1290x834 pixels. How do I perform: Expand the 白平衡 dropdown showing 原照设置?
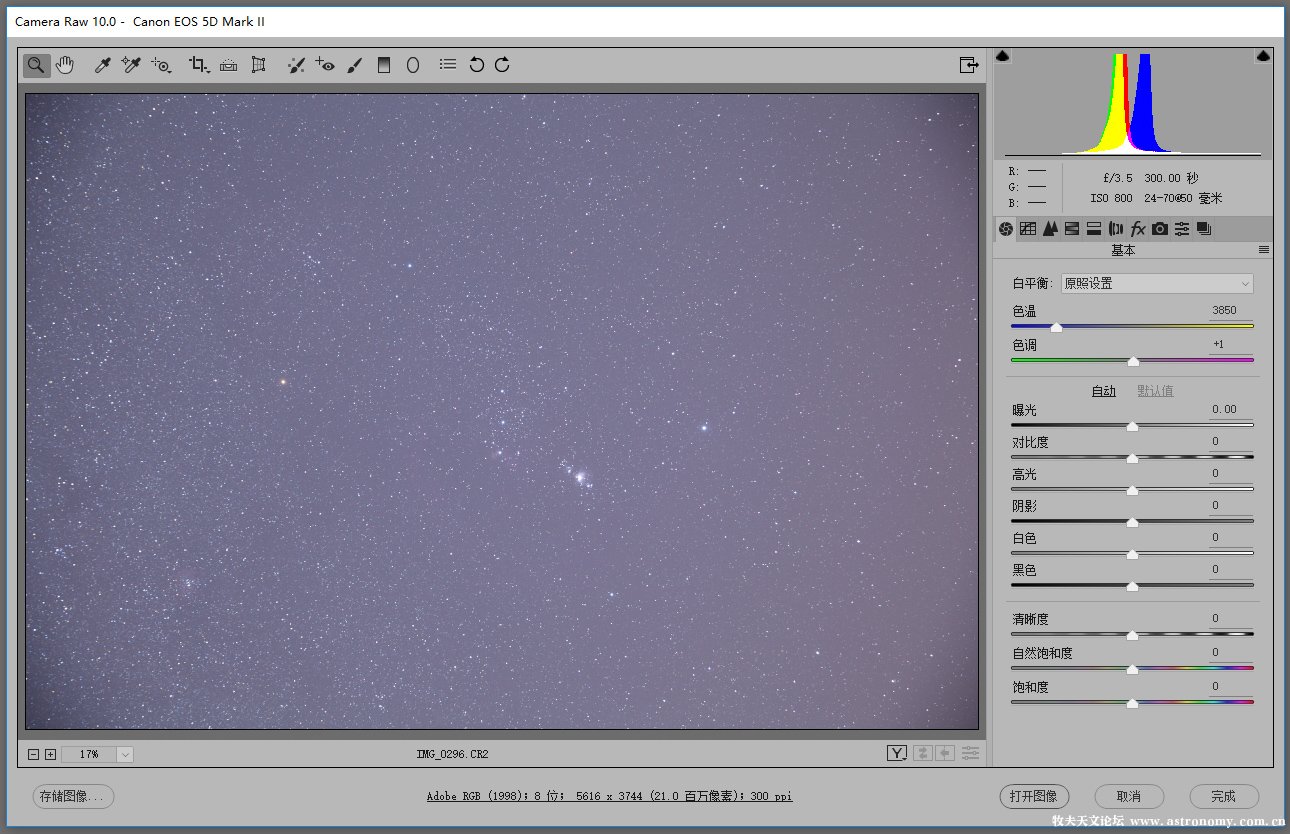click(1157, 283)
